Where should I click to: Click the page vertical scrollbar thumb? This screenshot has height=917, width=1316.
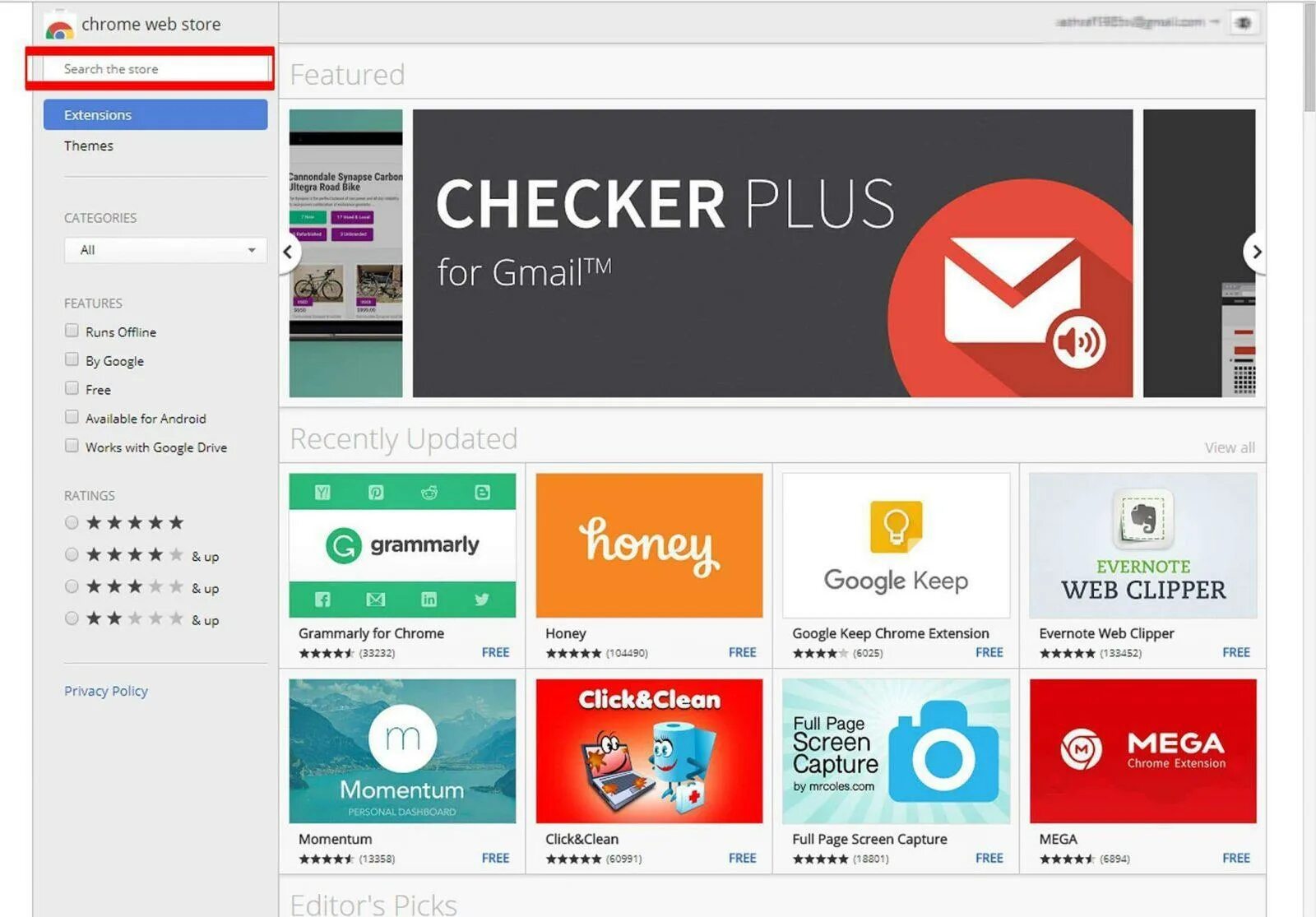point(1309,58)
